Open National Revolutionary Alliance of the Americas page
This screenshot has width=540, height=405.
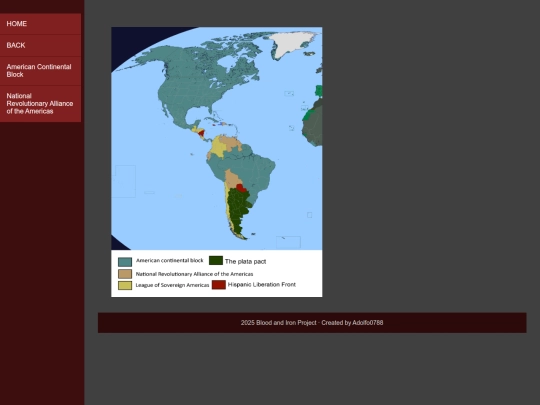pyautogui.click(x=40, y=104)
